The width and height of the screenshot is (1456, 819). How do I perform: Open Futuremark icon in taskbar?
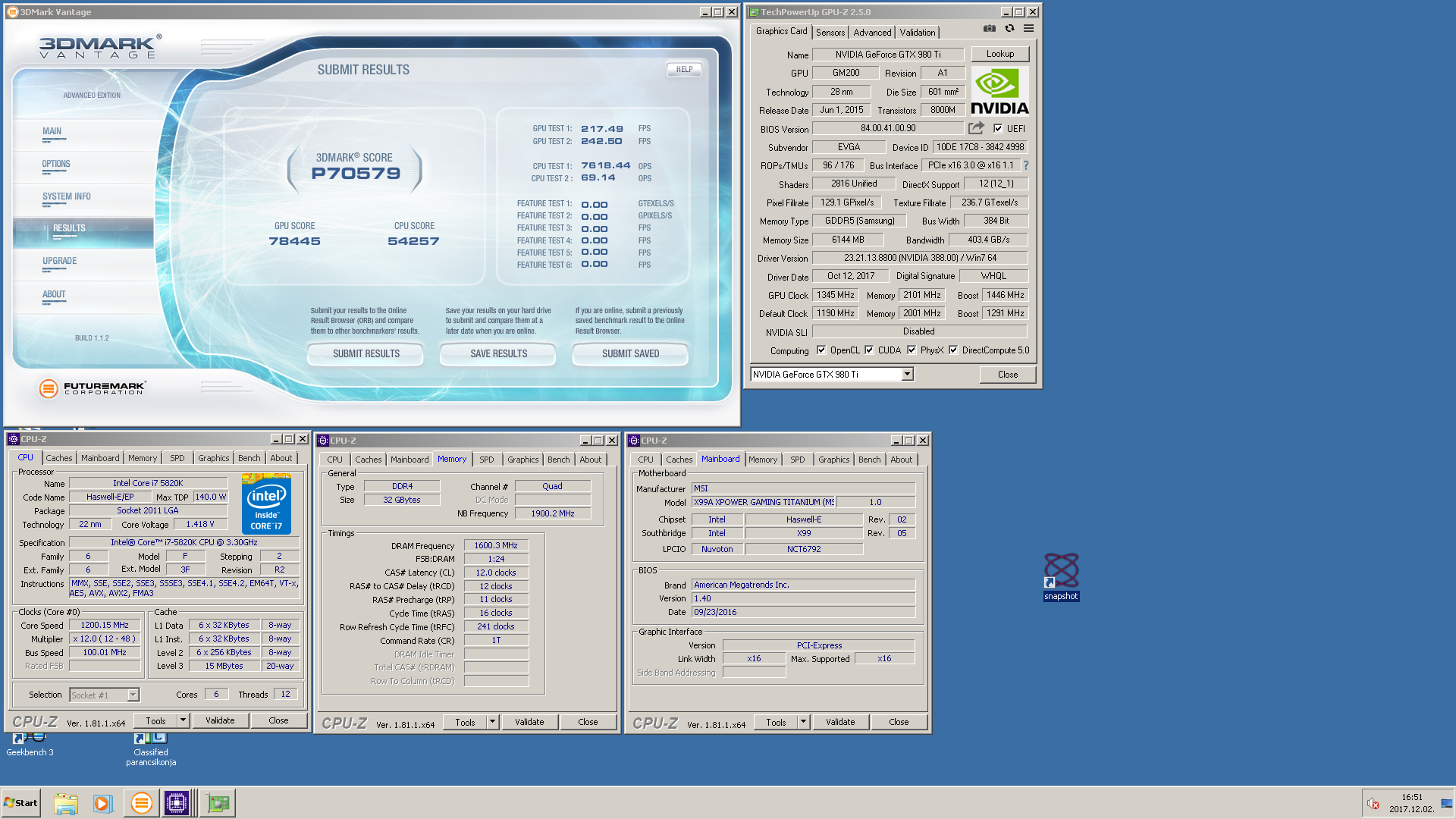pos(141,803)
